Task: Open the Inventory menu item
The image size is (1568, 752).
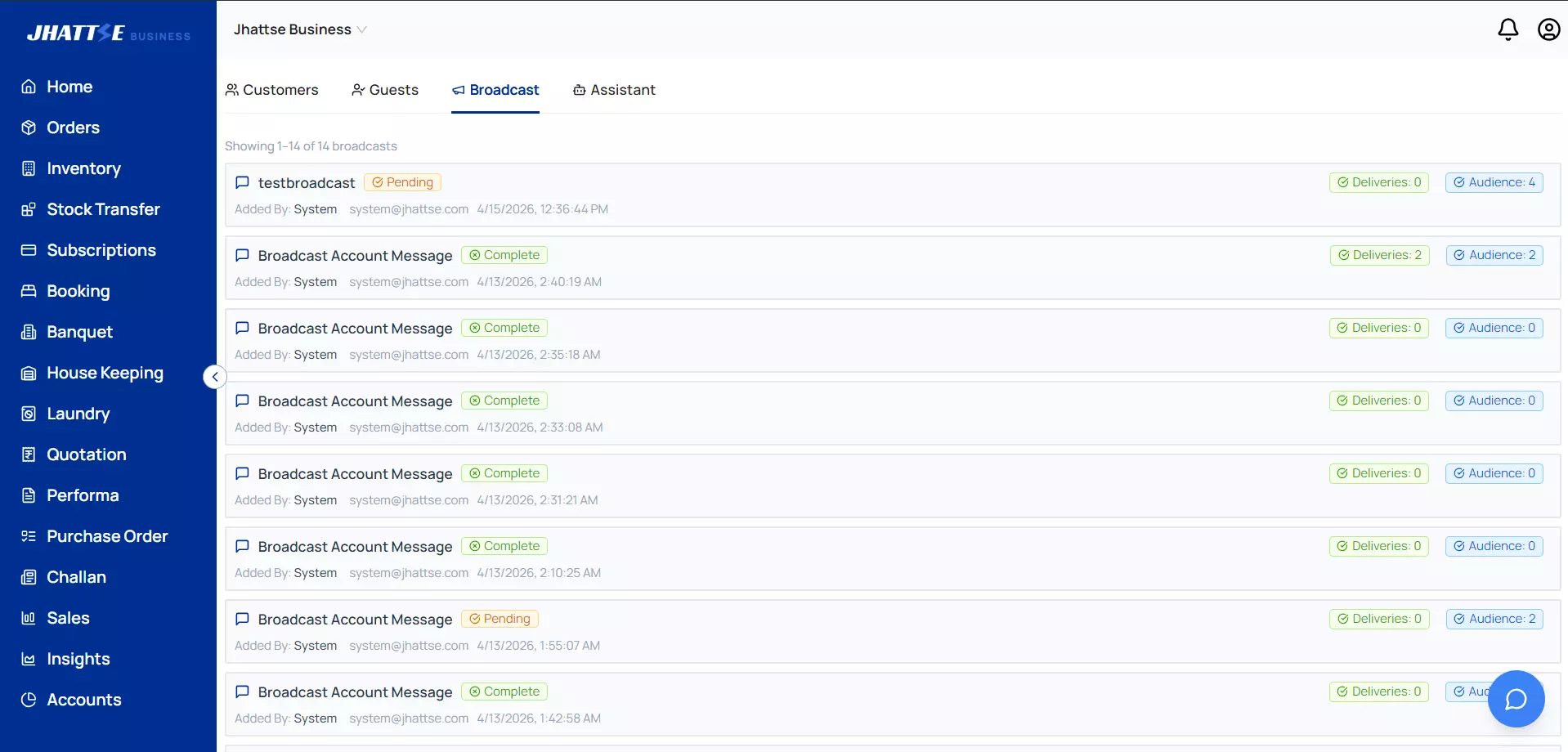Action: pos(83,168)
